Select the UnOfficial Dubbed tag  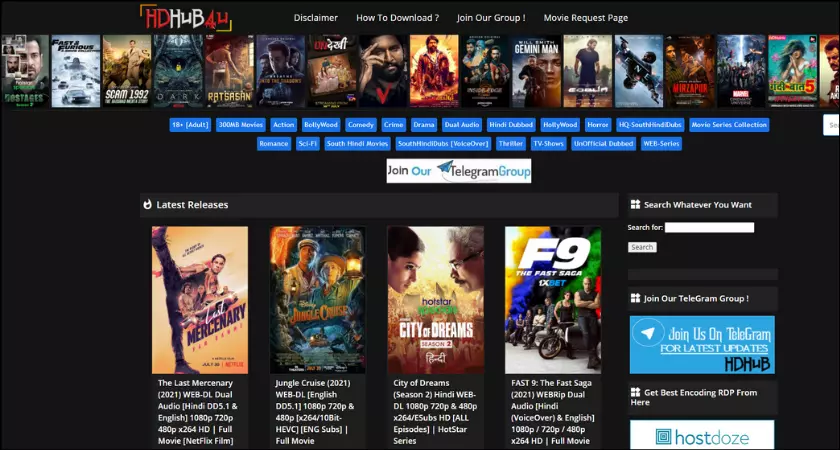604,144
